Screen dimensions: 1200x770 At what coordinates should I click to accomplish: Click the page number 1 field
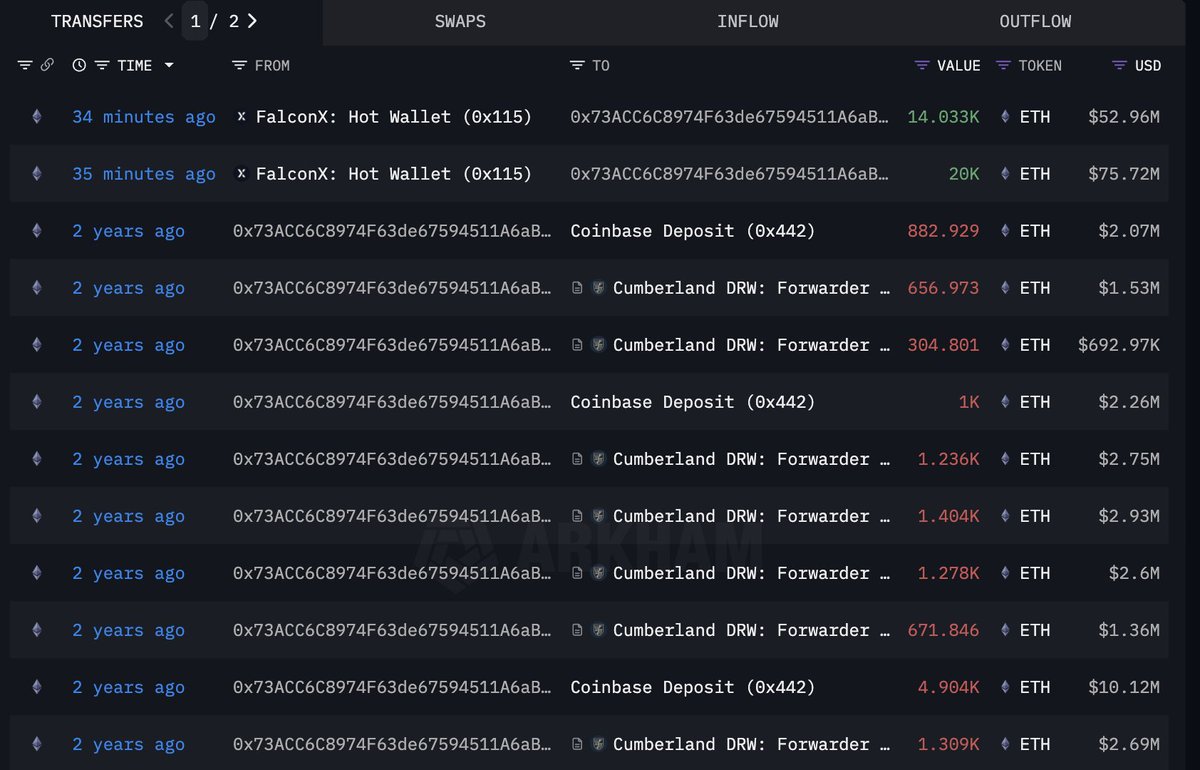195,21
